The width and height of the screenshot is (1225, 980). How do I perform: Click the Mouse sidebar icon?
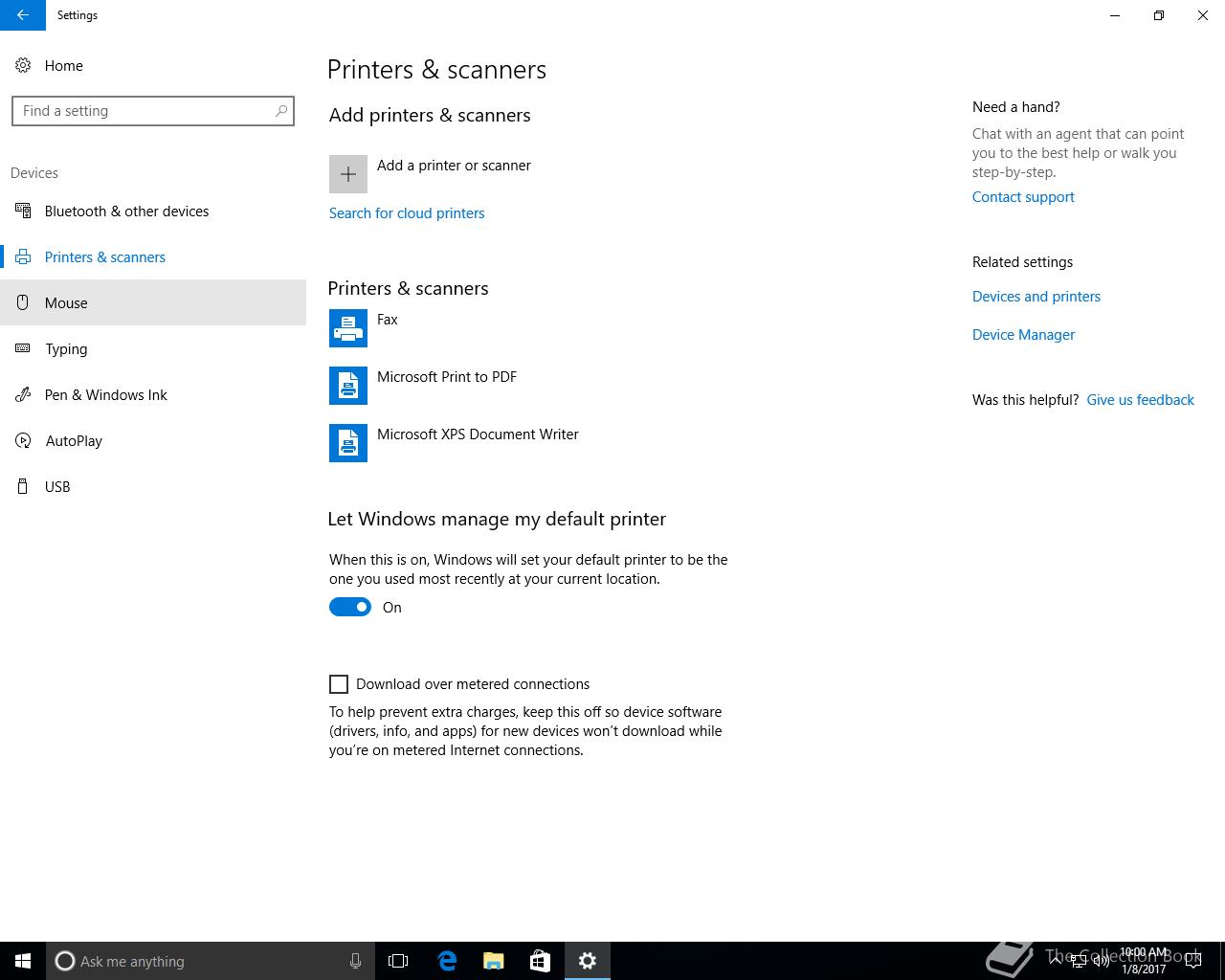click(23, 302)
